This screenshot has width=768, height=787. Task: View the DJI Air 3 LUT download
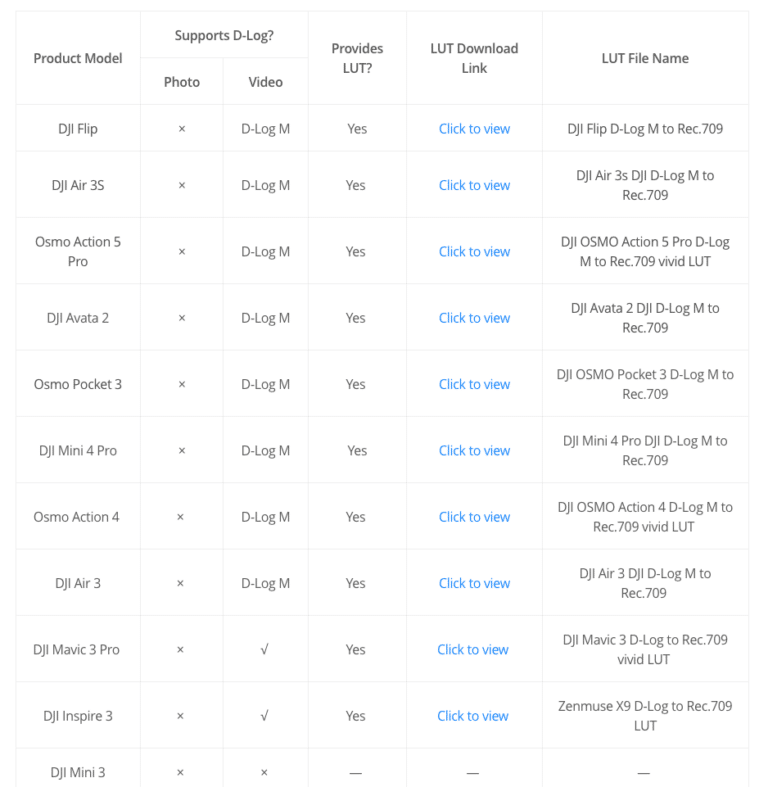(474, 583)
